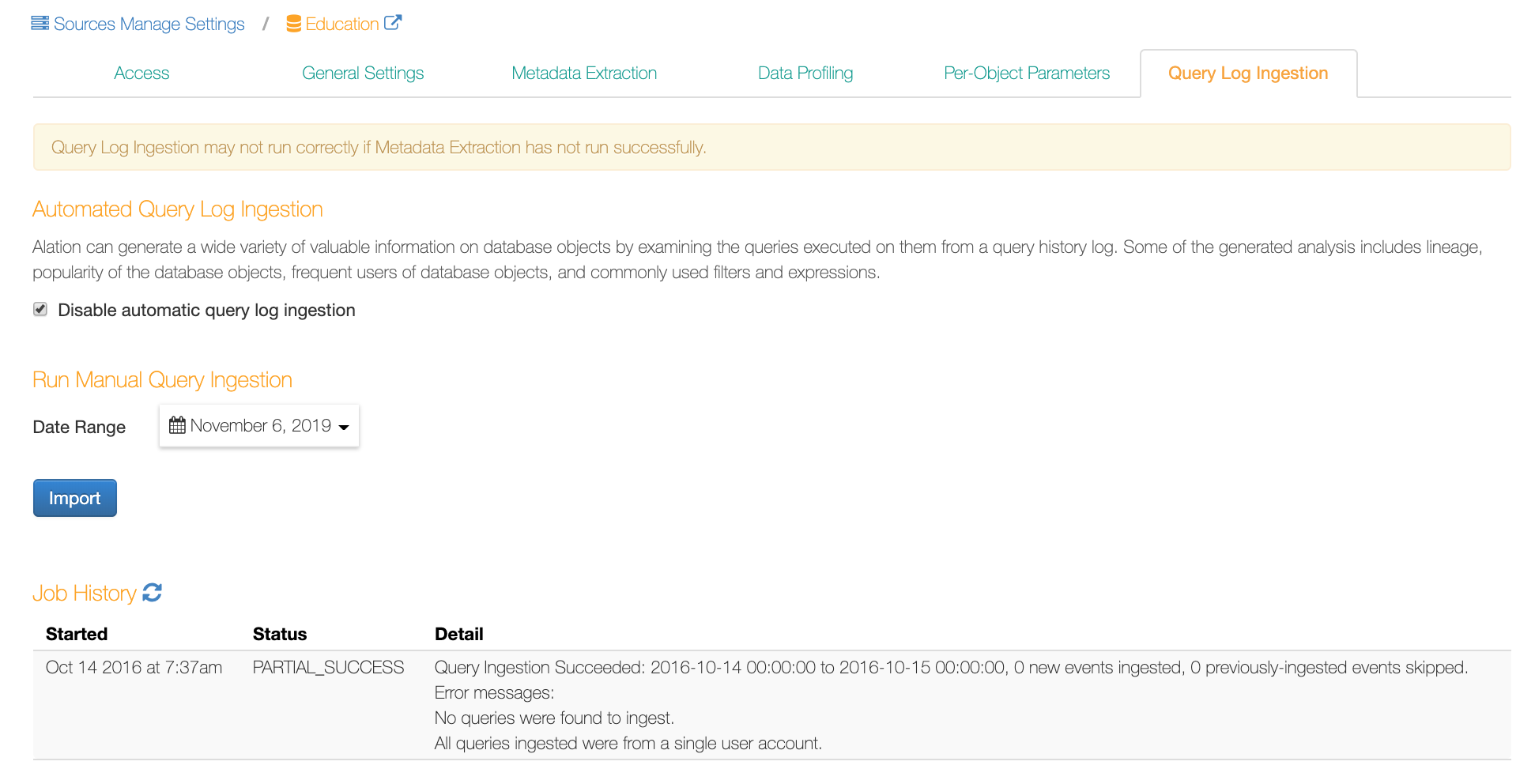
Task: Click the Sources list icon in breadcrumb
Action: [x=40, y=23]
